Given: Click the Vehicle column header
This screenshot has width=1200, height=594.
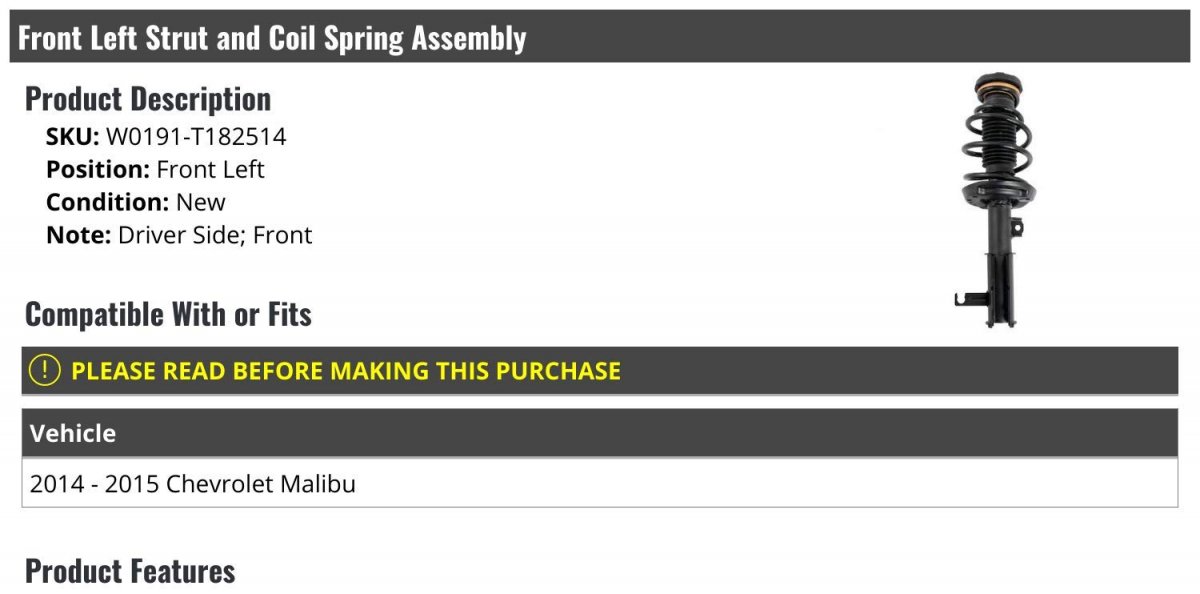Looking at the screenshot, I should 73,433.
